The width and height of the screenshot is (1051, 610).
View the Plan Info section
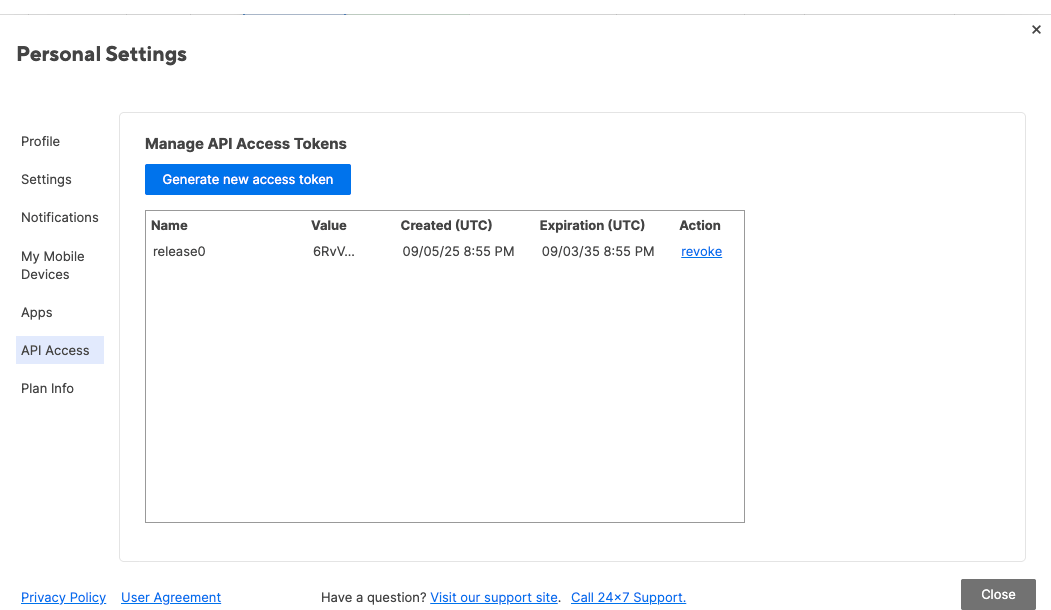click(47, 388)
